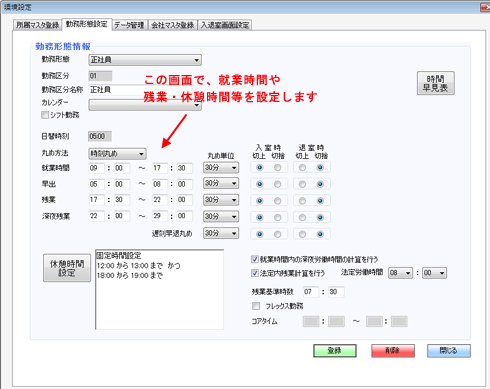
Task: Select the 固定時間設定 line in list
Action: (x=119, y=256)
